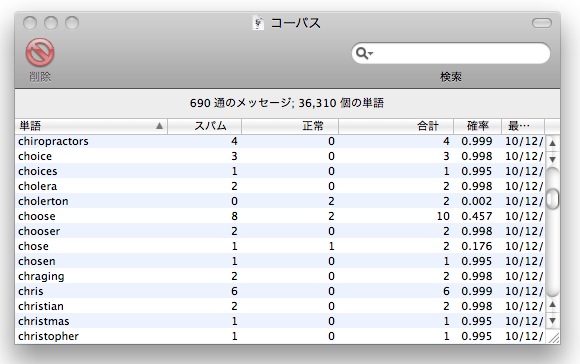
Task: Click total 10 in choose row
Action: (x=443, y=216)
